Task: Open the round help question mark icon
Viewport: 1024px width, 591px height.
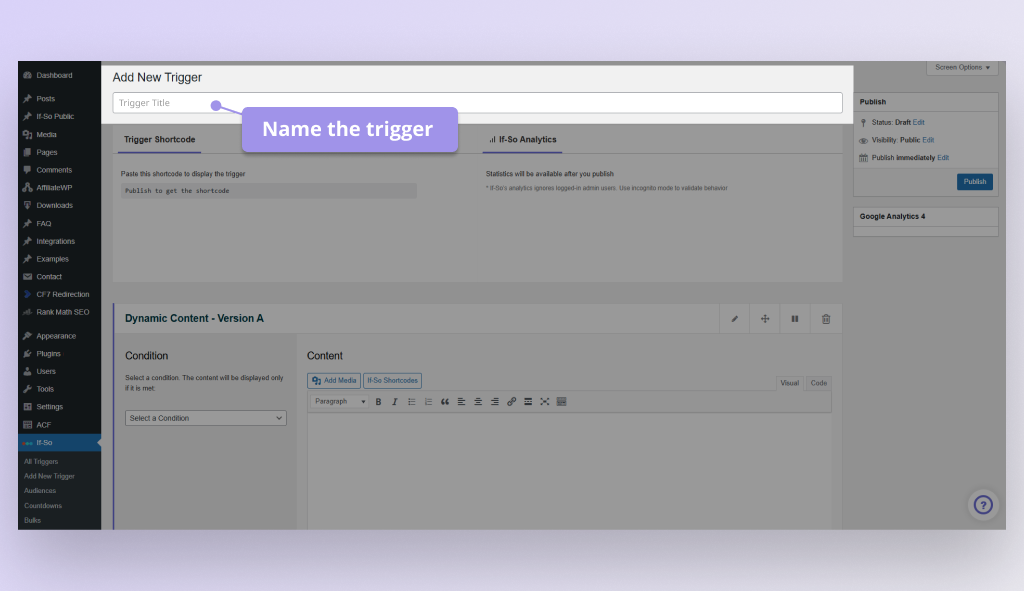Action: click(x=983, y=505)
